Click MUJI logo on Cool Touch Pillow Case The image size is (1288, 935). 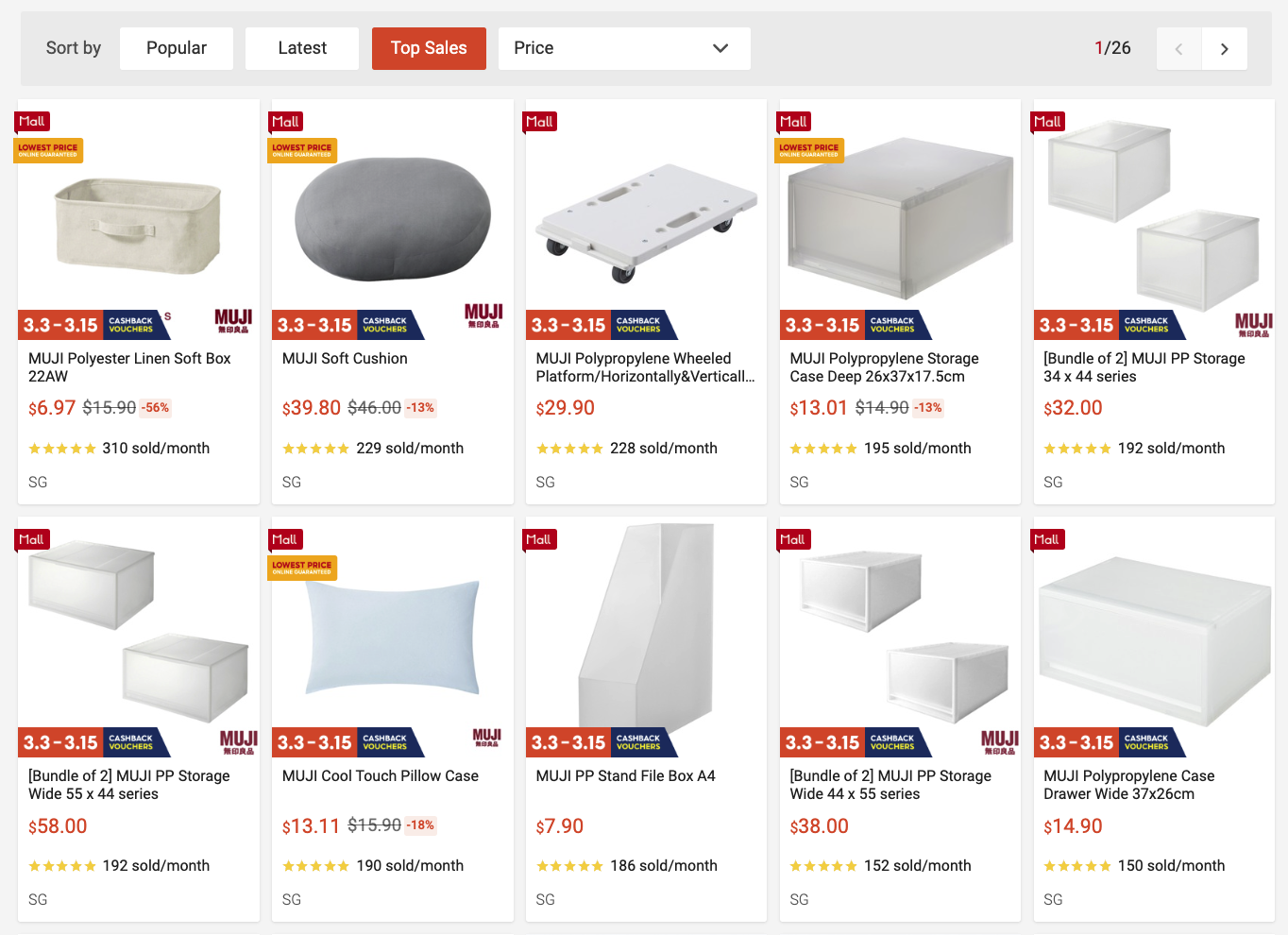[x=486, y=737]
